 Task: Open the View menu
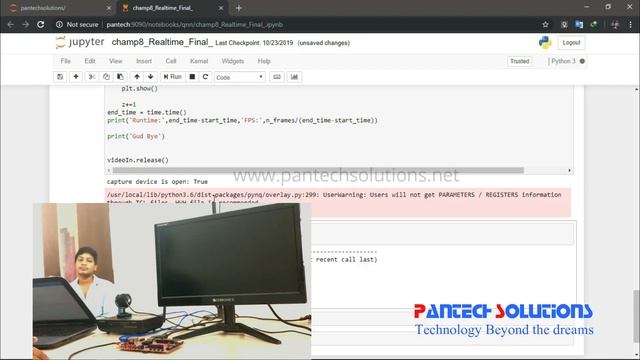pos(116,61)
